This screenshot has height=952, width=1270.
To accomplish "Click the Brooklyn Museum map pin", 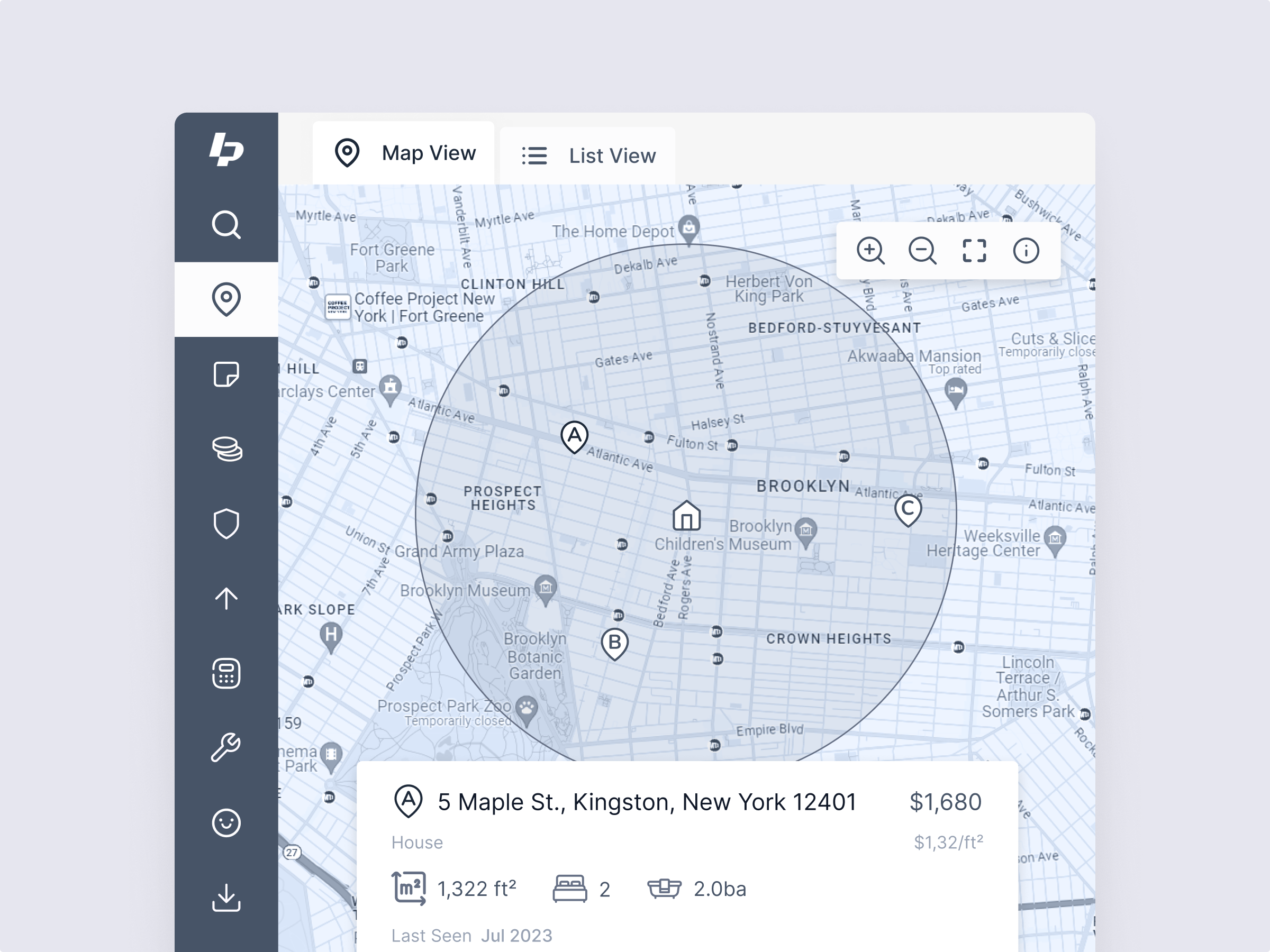I will click(x=546, y=590).
